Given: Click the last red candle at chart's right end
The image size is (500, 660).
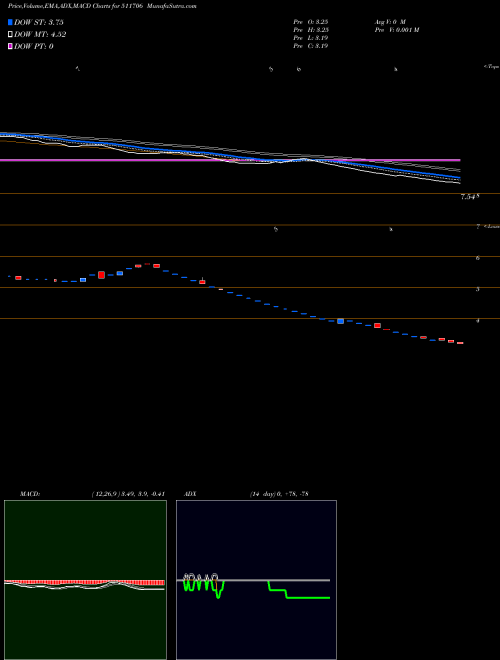Looking at the screenshot, I should tap(460, 343).
